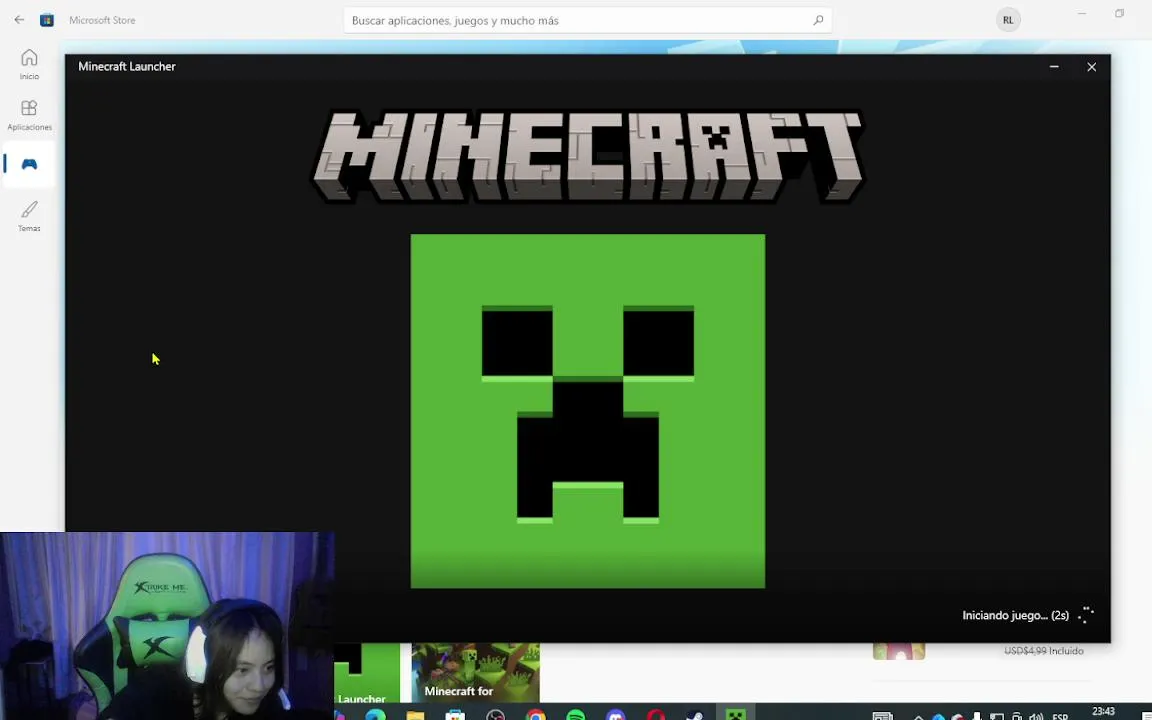Click the Minecraft title logo
Screen dimensions: 1152x720
click(x=588, y=156)
